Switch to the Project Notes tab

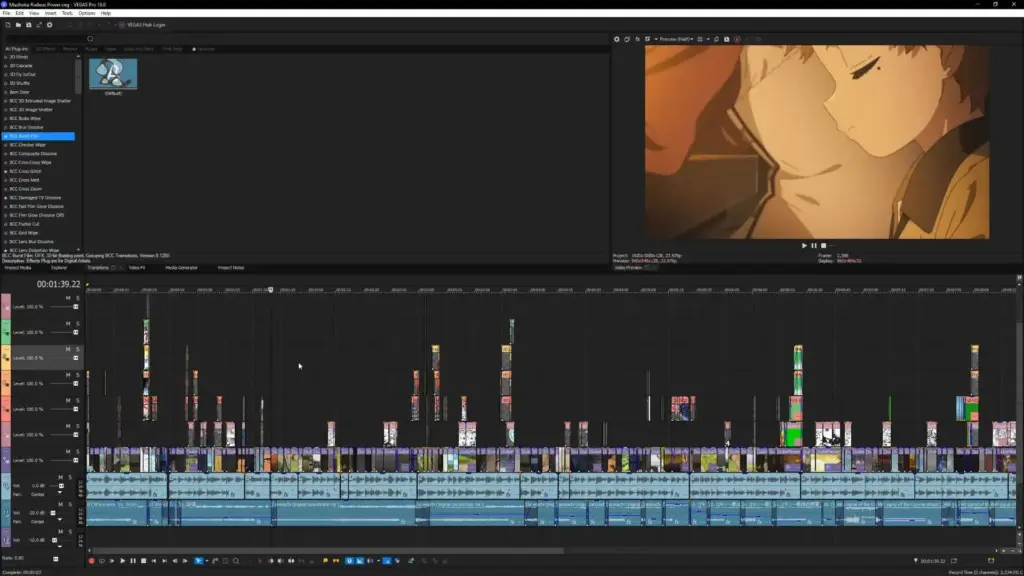[x=231, y=268]
